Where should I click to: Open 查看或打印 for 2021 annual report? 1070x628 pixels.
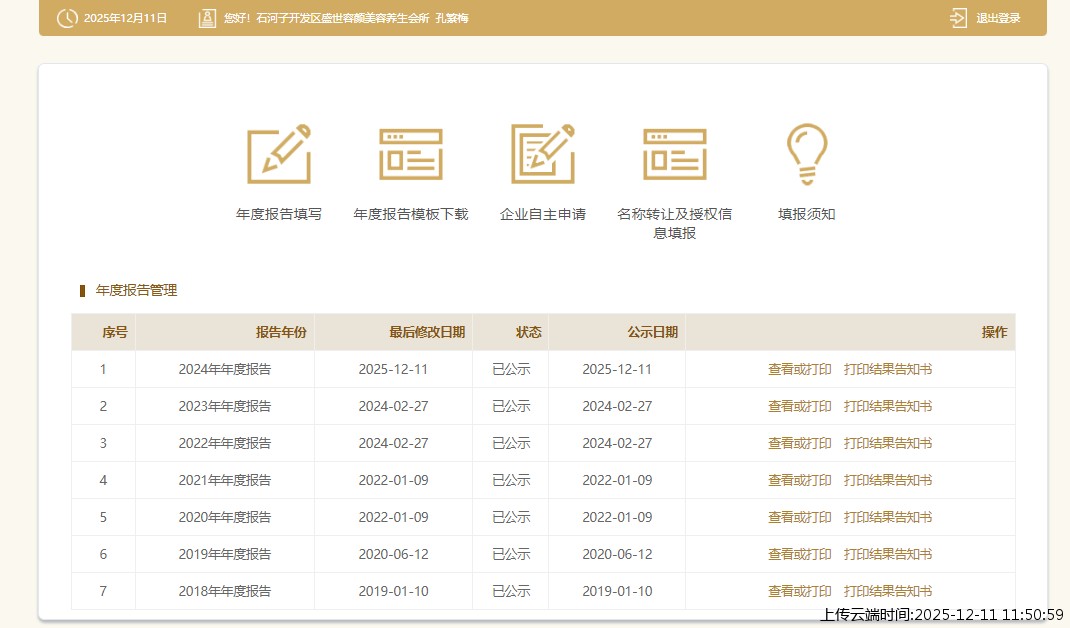click(799, 480)
